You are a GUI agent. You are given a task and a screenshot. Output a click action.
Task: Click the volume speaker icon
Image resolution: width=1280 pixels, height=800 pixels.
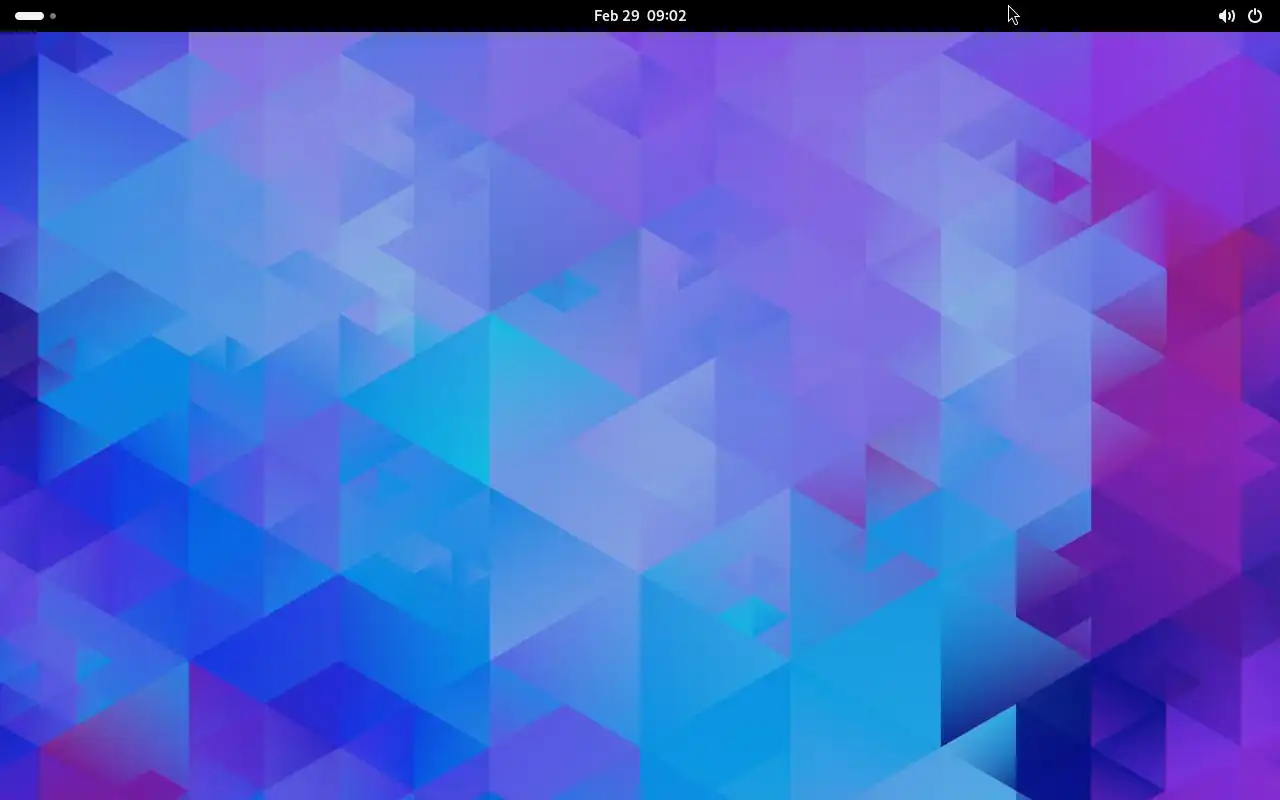[x=1226, y=16]
